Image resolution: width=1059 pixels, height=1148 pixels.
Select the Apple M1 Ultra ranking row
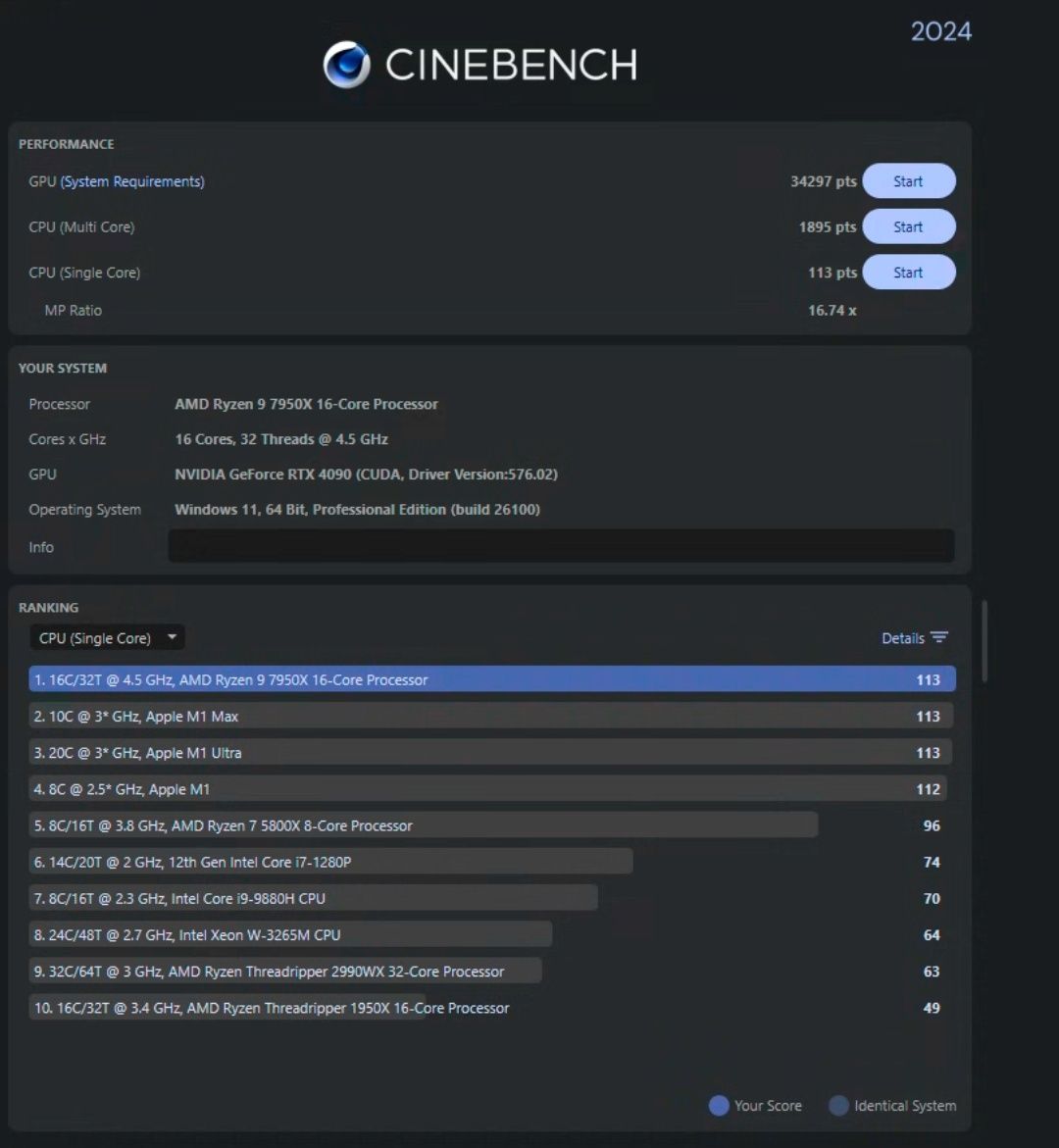(x=492, y=753)
